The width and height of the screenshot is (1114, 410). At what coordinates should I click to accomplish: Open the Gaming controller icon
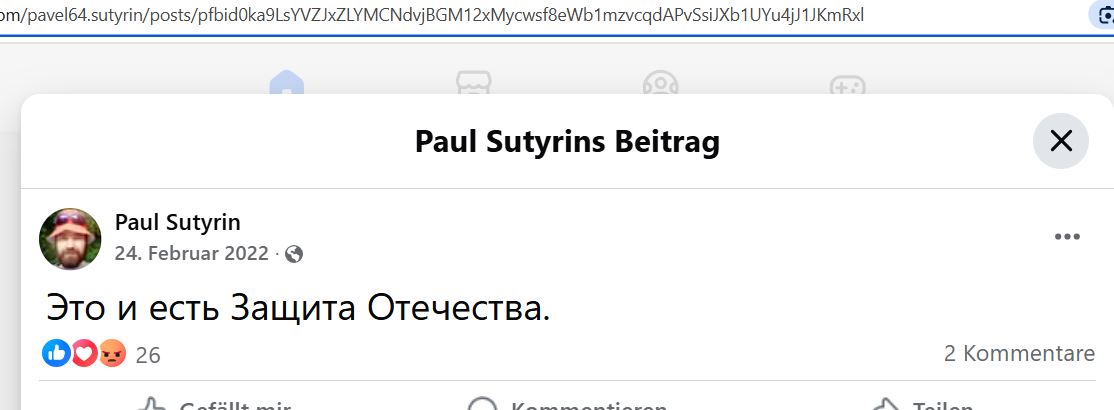(x=848, y=84)
